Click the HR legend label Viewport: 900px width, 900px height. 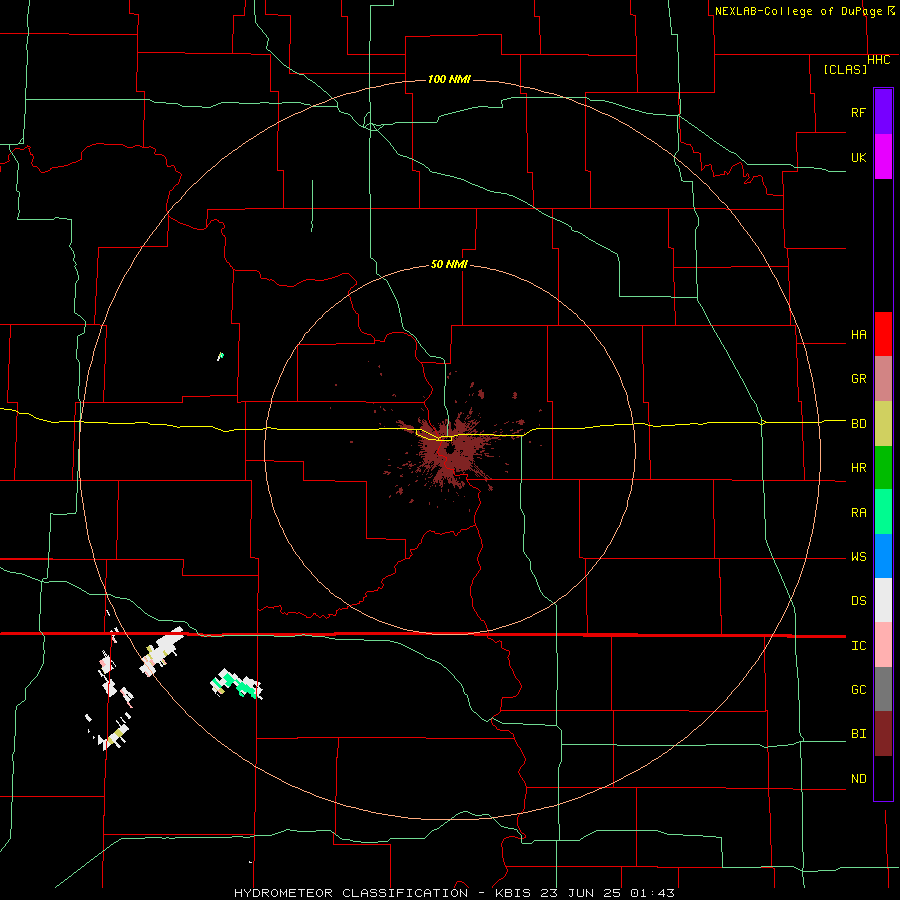point(859,468)
